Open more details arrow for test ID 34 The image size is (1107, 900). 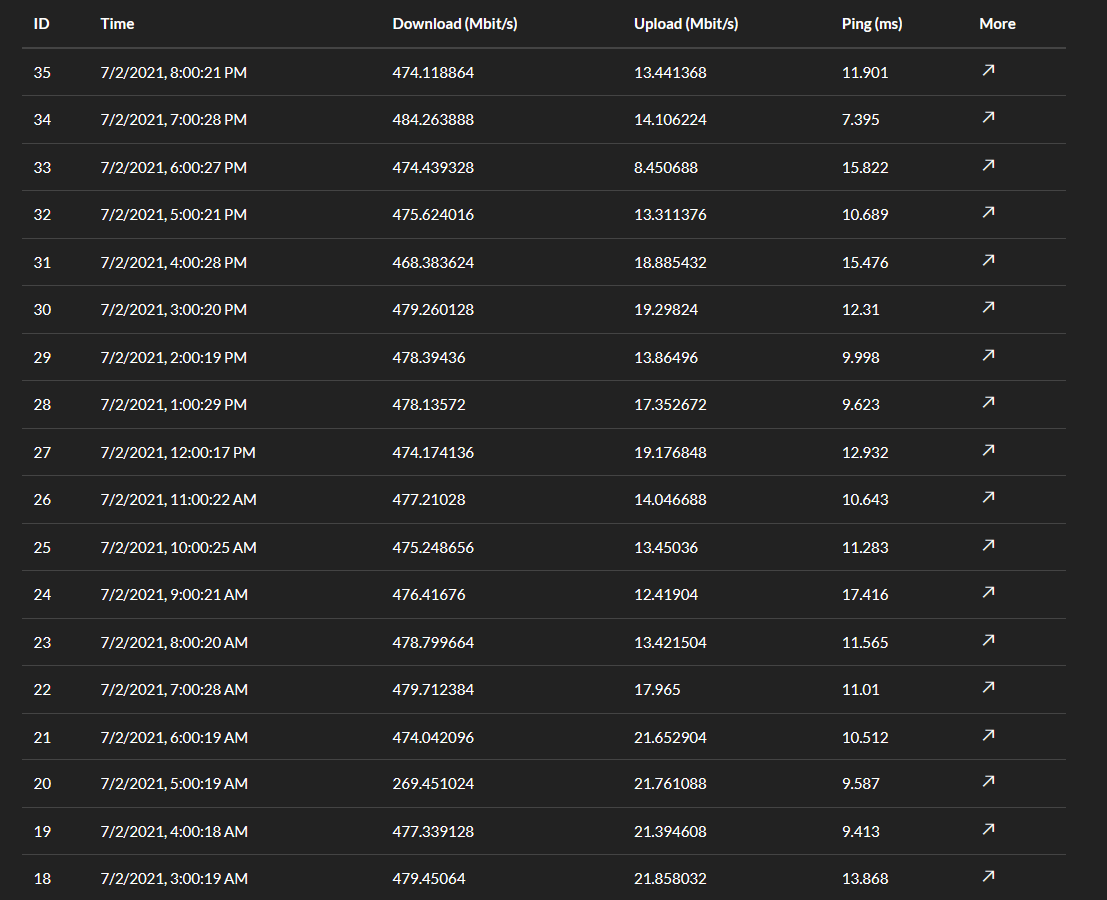click(988, 117)
